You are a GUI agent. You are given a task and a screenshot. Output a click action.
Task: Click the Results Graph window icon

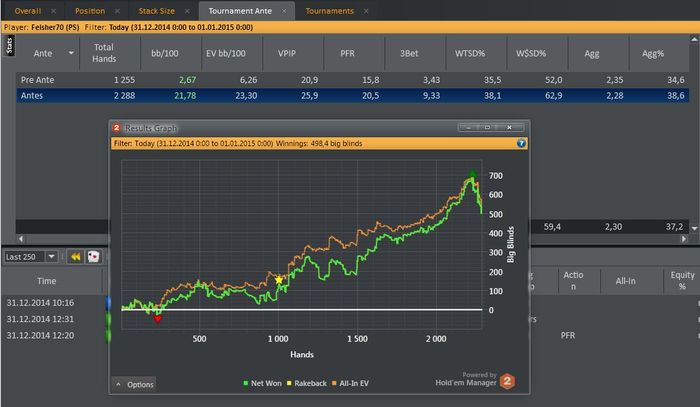(x=117, y=128)
